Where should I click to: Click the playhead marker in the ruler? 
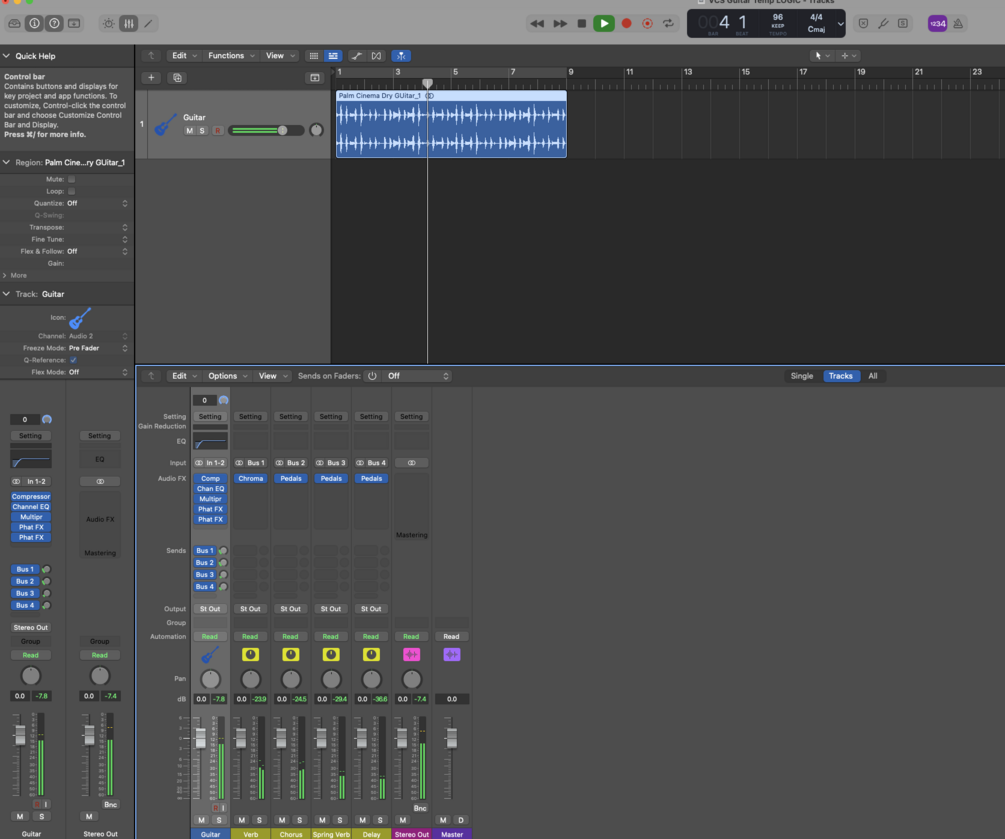point(428,83)
